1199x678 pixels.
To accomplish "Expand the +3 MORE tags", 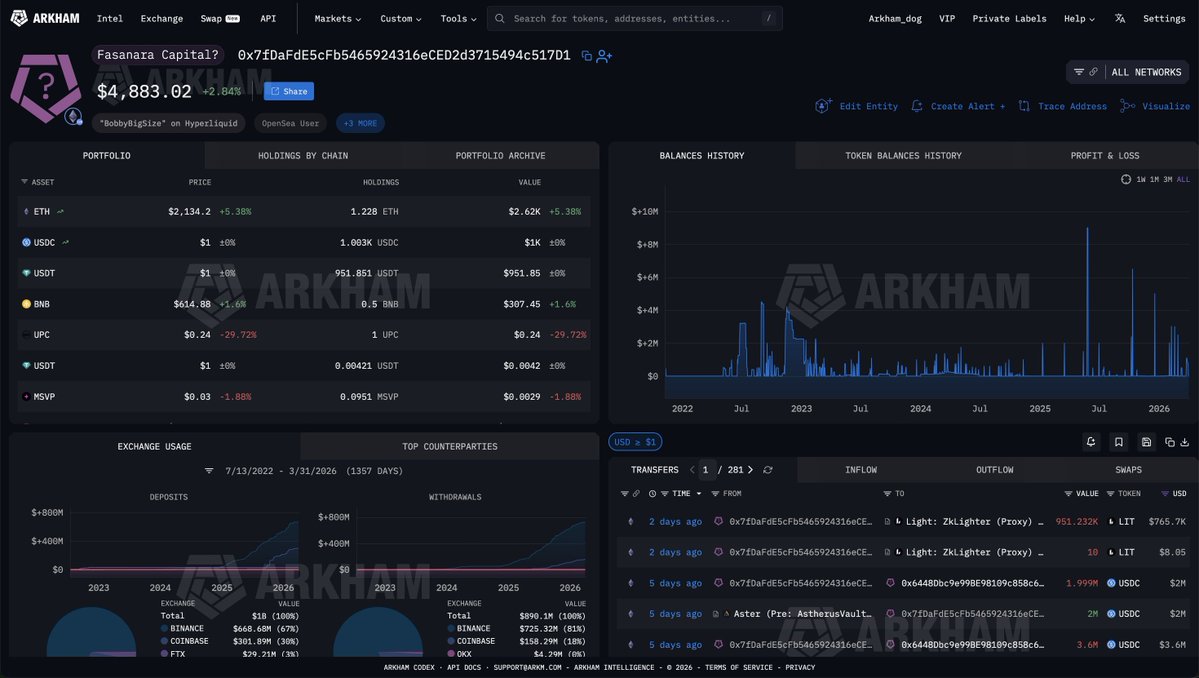I will tap(360, 123).
